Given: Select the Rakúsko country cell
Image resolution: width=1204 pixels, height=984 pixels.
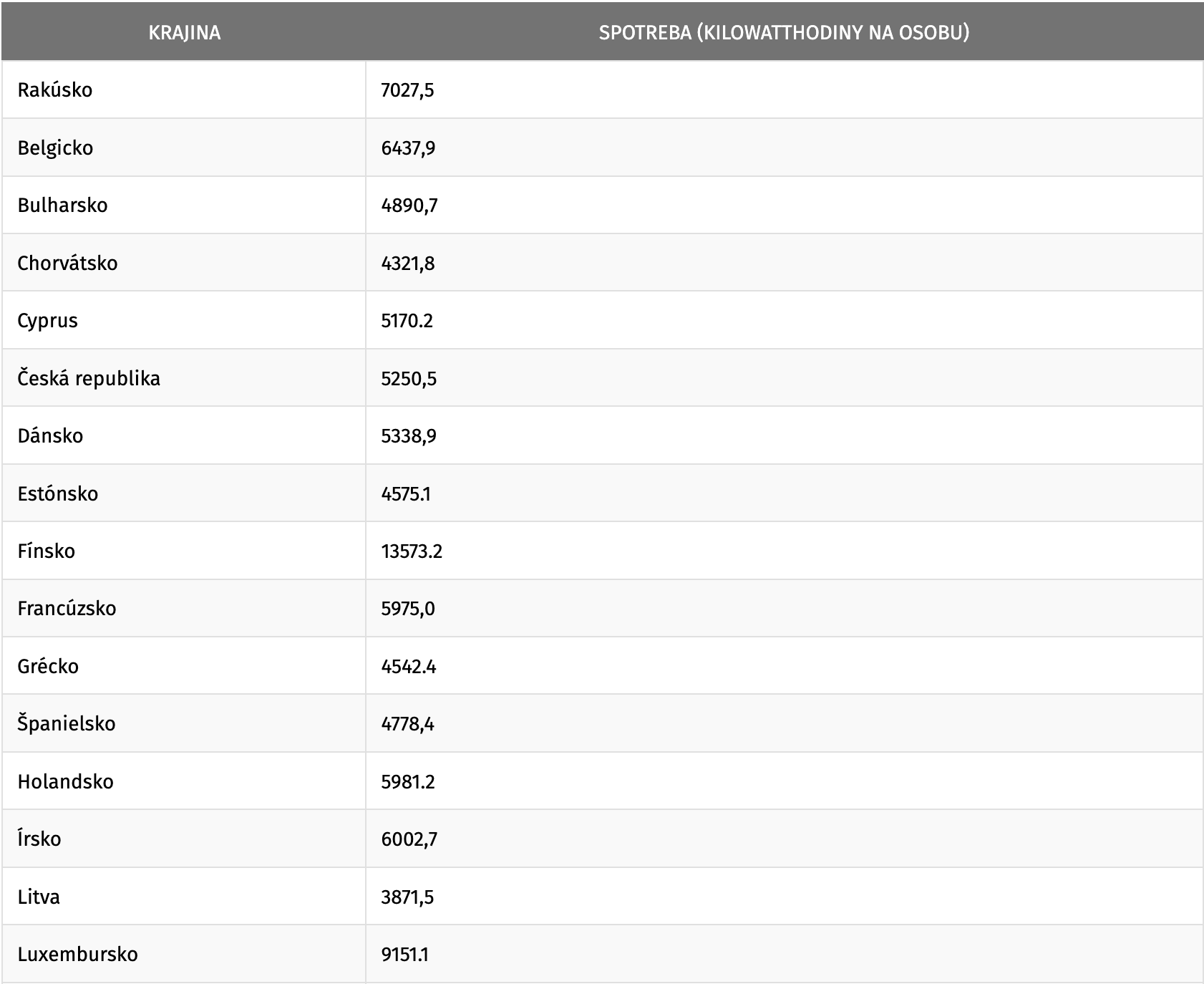Looking at the screenshot, I should click(55, 90).
